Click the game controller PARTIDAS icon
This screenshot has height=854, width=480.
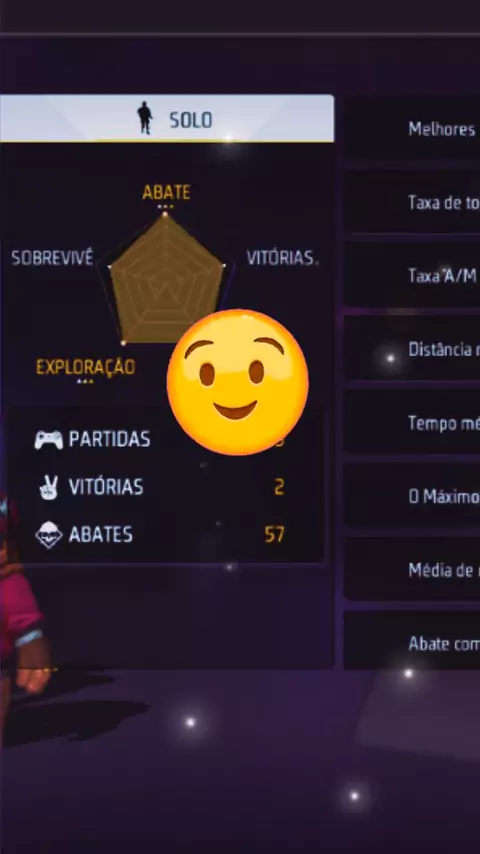[48, 440]
